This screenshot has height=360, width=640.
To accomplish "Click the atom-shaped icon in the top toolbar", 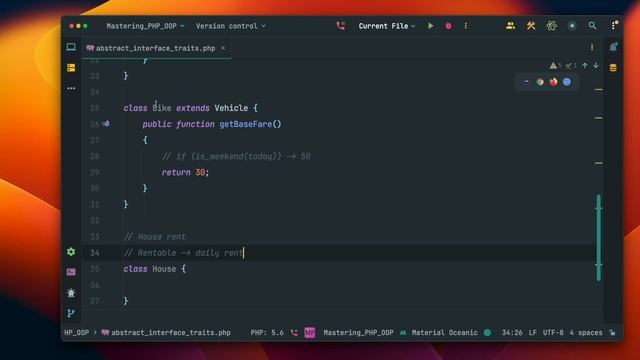I will click(551, 26).
